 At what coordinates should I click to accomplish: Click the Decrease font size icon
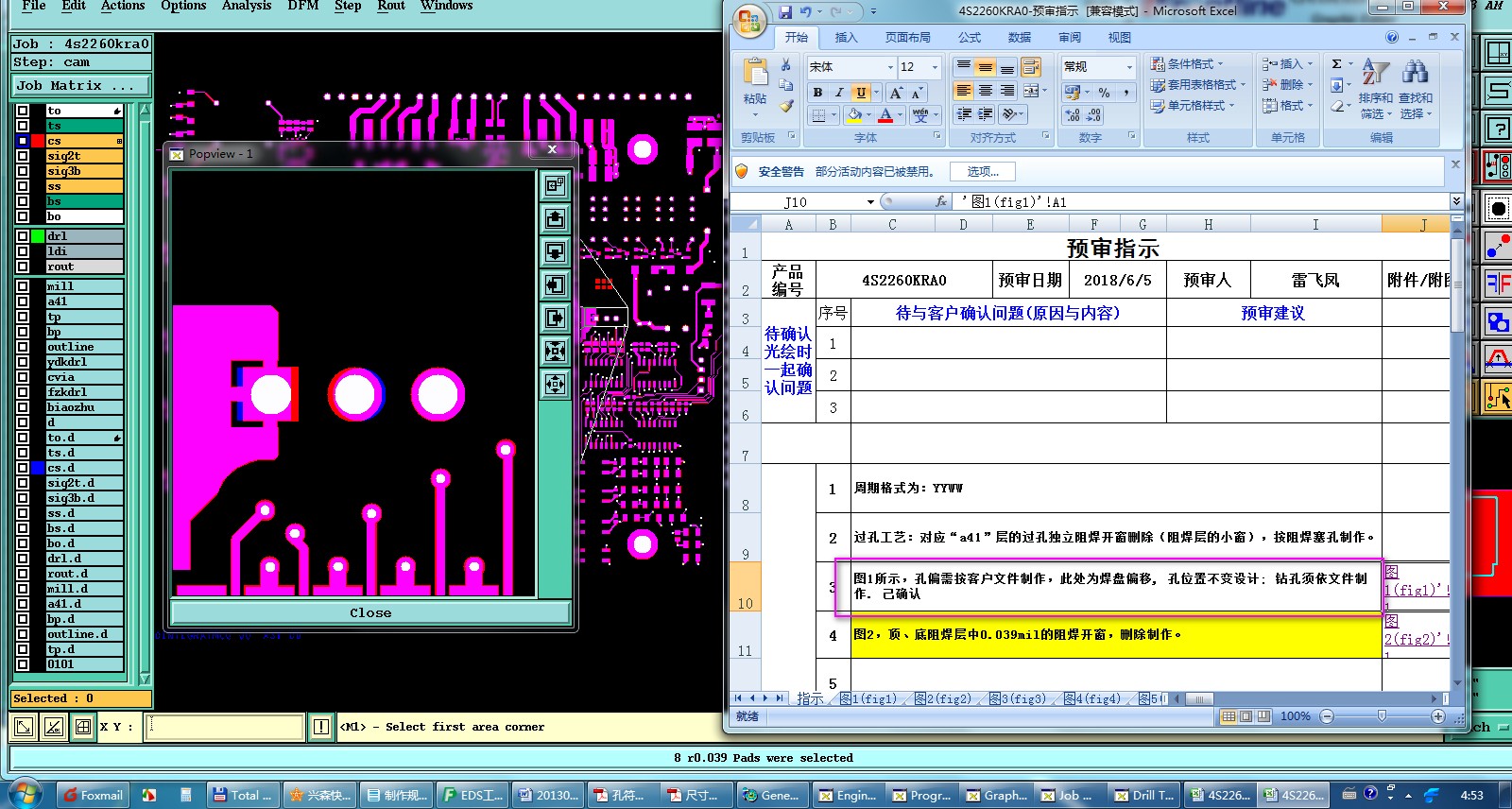916,92
